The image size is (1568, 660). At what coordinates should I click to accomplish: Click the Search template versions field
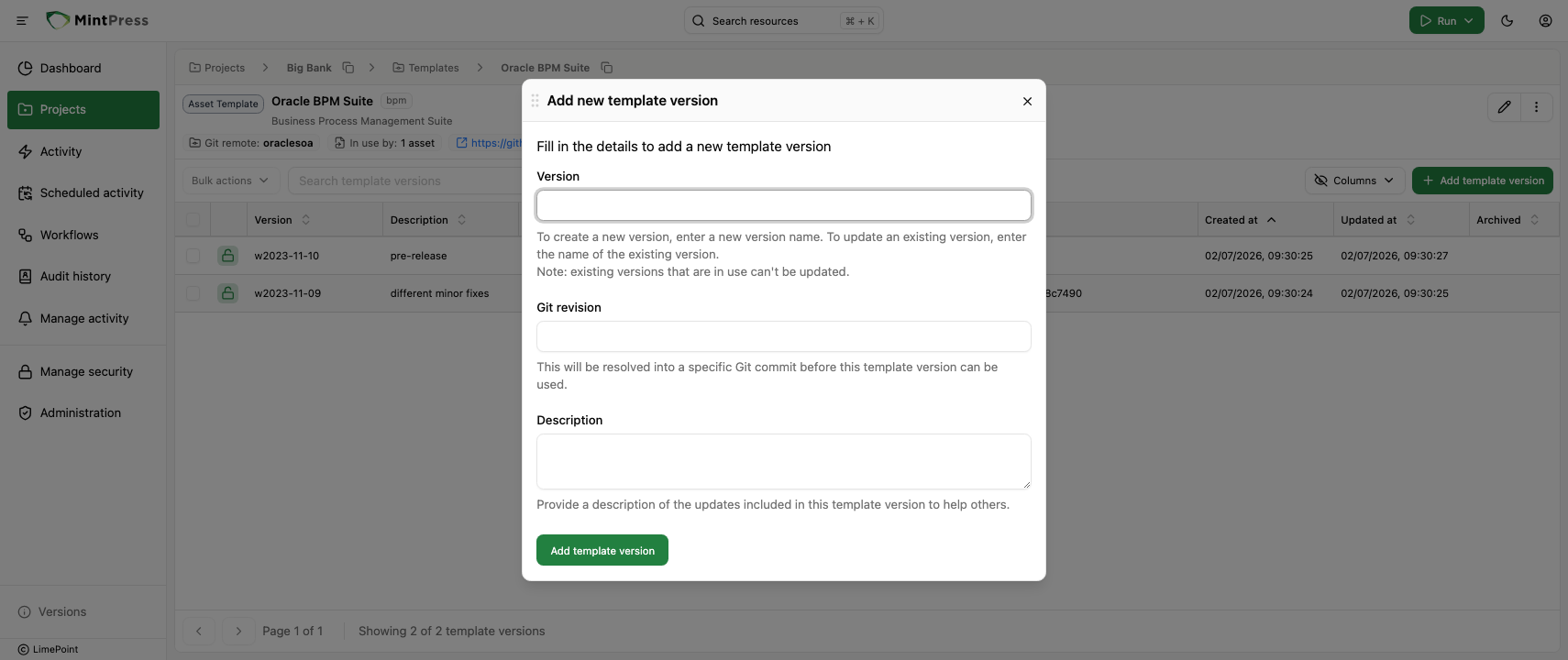pyautogui.click(x=403, y=181)
